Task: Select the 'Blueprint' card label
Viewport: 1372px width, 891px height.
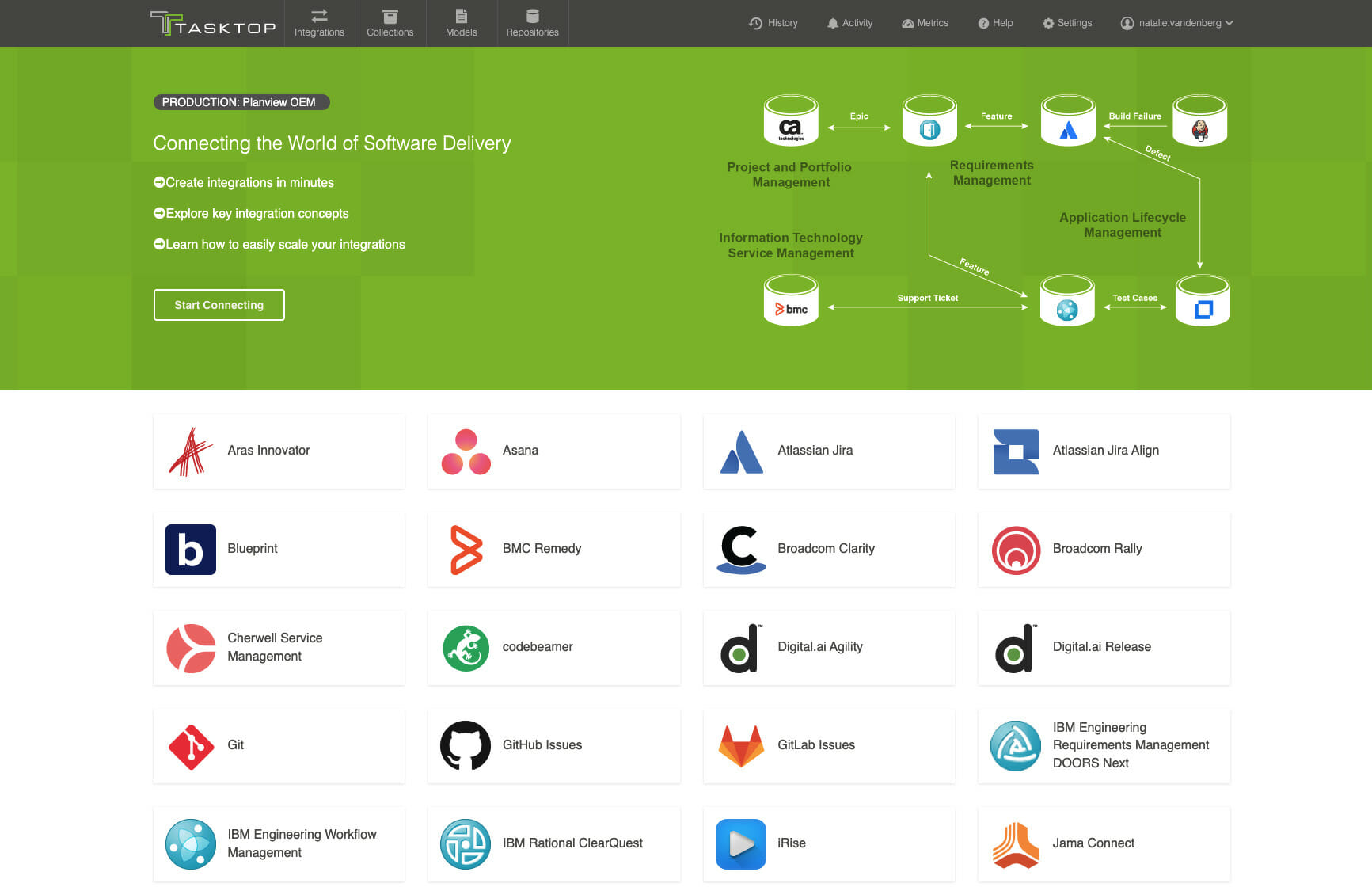Action: tap(253, 549)
